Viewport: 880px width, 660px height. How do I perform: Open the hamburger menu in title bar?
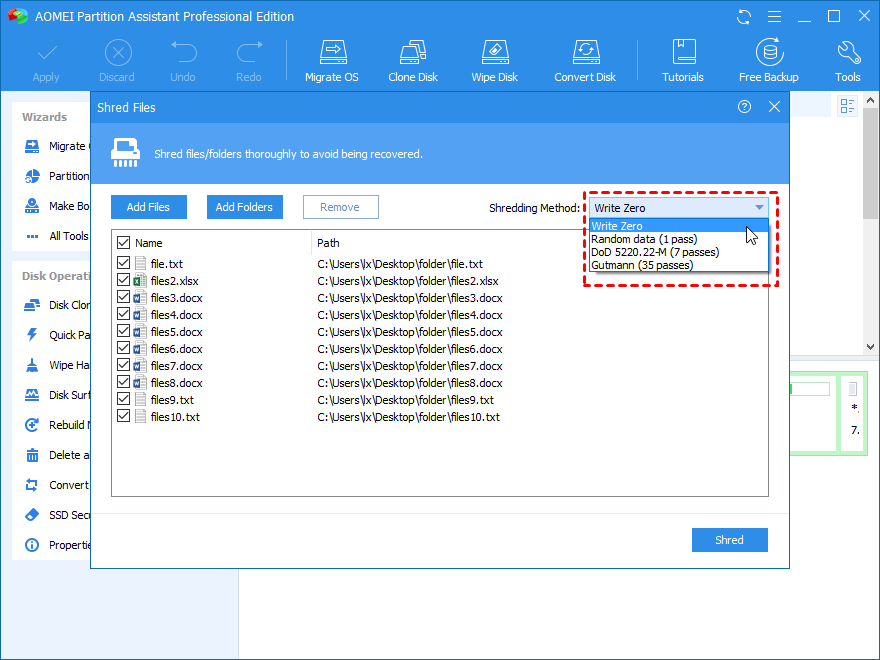774,17
